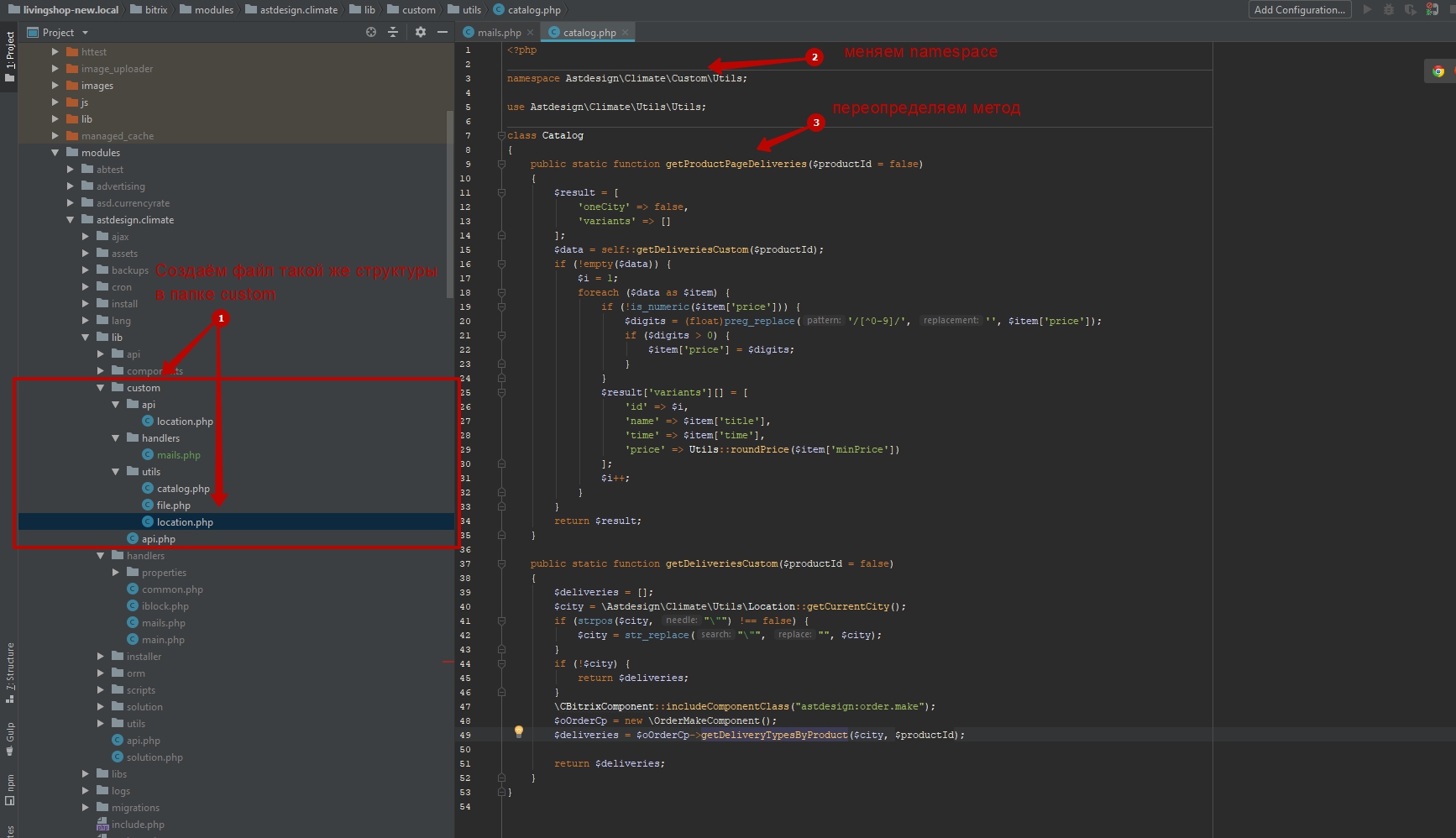Collapse custom/handlers folder arrow
The height and width of the screenshot is (838, 1456).
[116, 438]
